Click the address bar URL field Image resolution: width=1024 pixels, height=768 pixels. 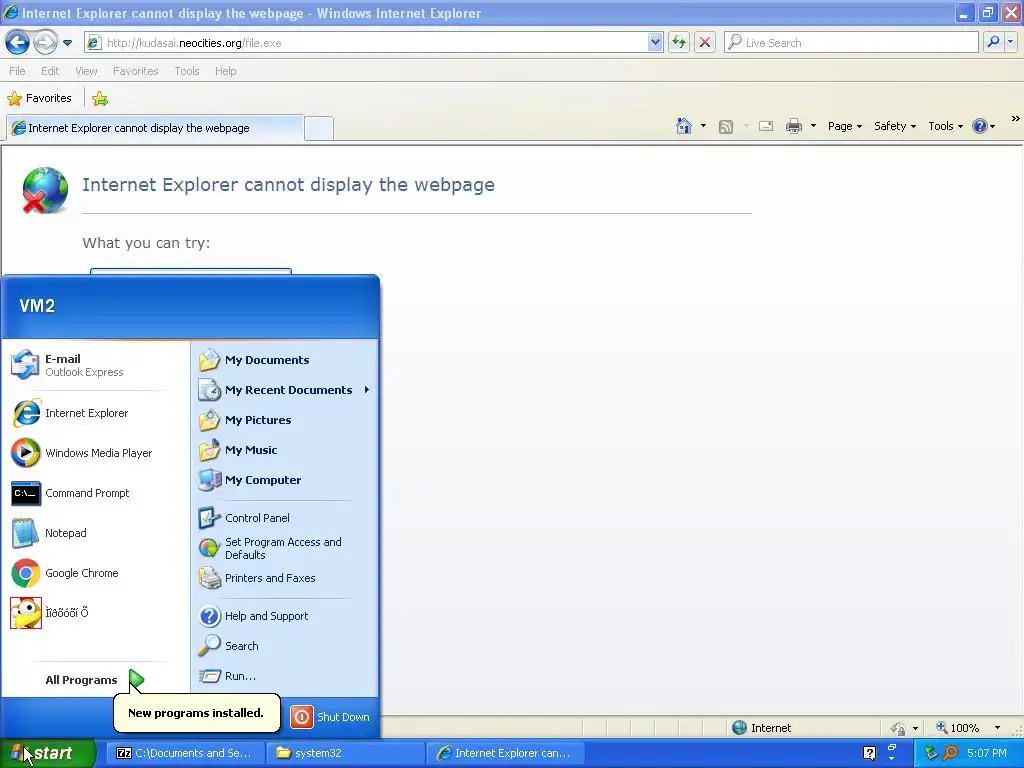coord(366,43)
